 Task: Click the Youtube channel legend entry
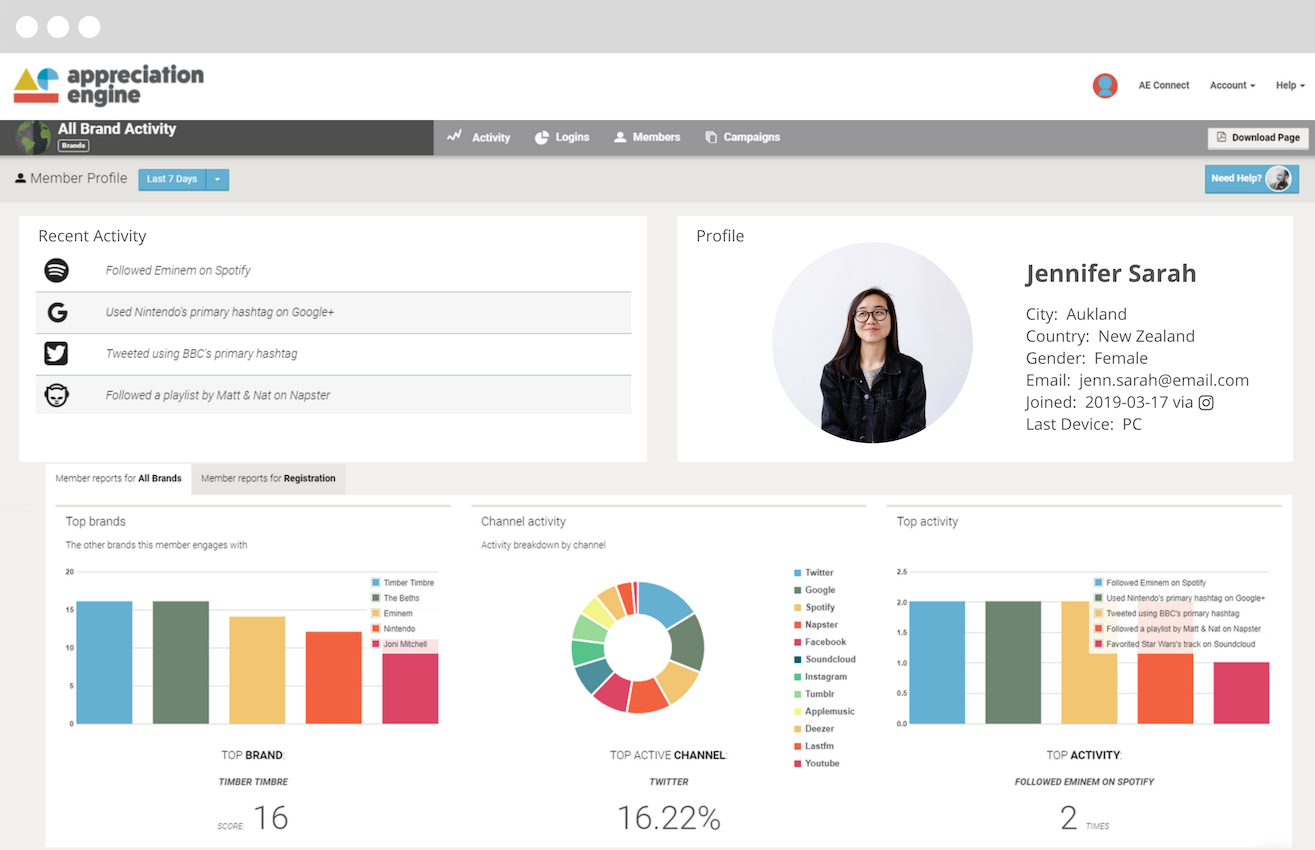click(x=817, y=763)
